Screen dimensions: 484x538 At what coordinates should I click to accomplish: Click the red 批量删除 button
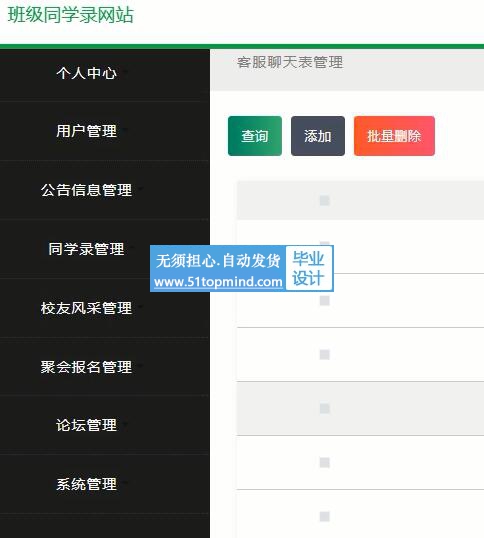click(394, 136)
